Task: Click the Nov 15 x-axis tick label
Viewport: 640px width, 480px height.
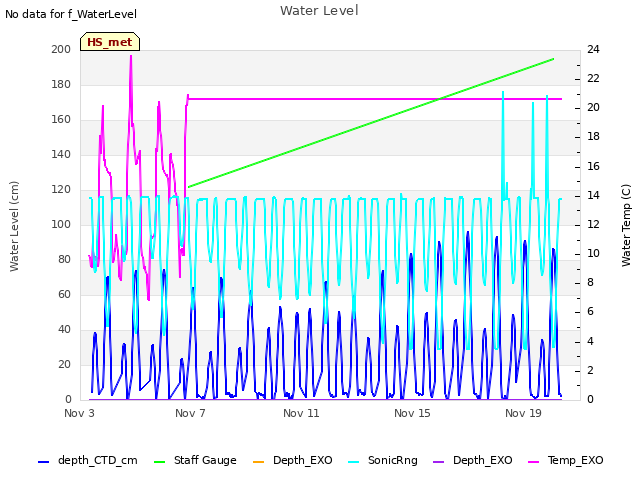Action: pos(412,413)
